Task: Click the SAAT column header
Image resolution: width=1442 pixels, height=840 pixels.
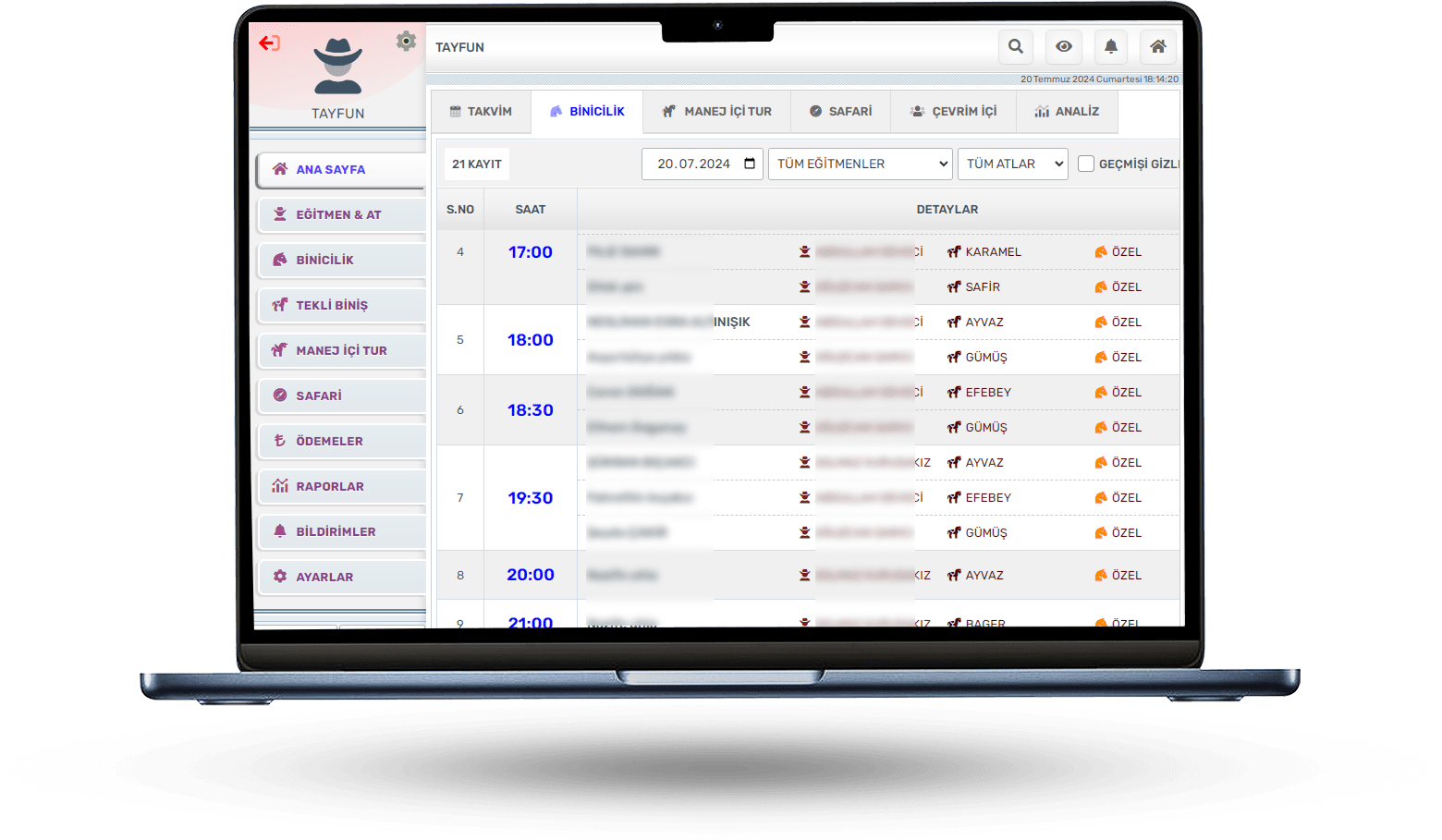Action: pos(531,210)
